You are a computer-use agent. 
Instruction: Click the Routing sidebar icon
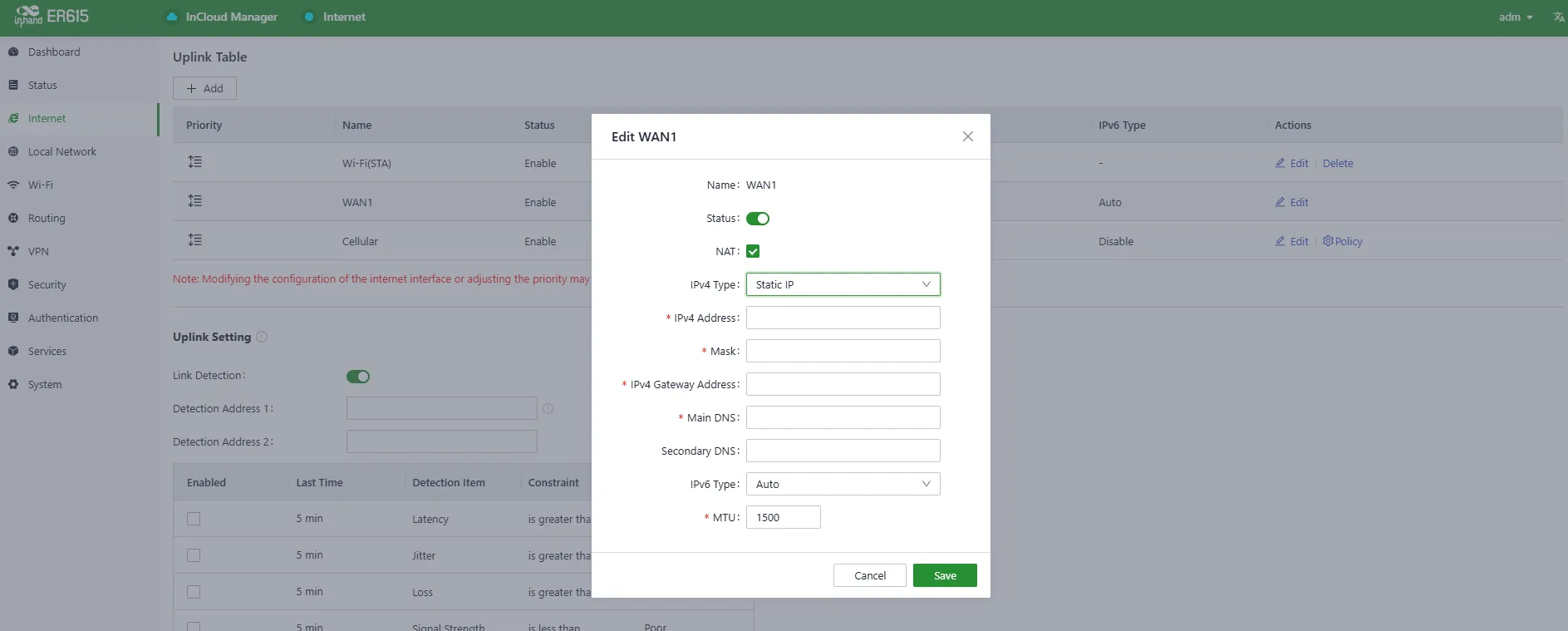pos(13,218)
